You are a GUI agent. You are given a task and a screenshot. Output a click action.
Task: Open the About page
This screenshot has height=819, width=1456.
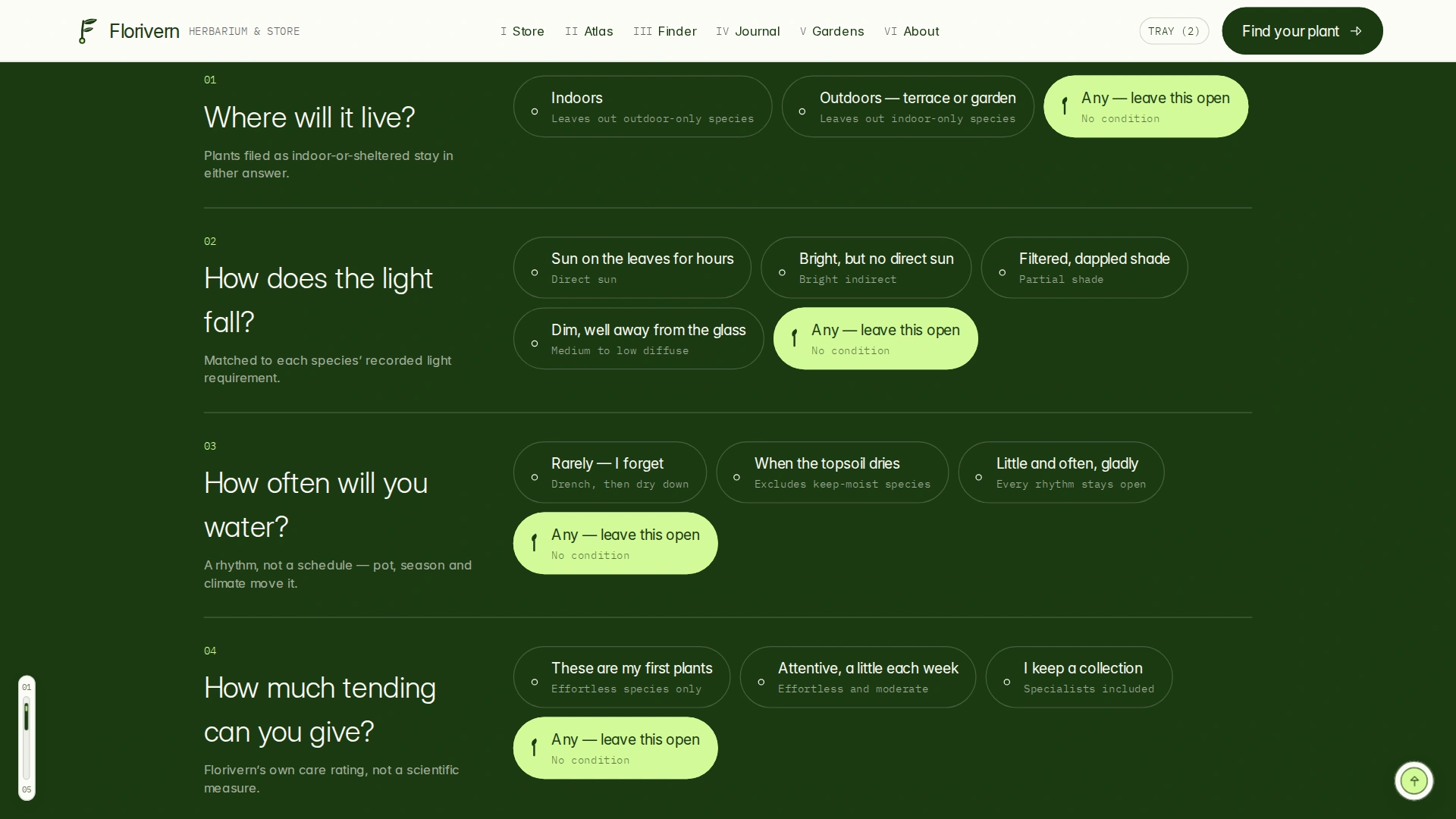tap(912, 31)
